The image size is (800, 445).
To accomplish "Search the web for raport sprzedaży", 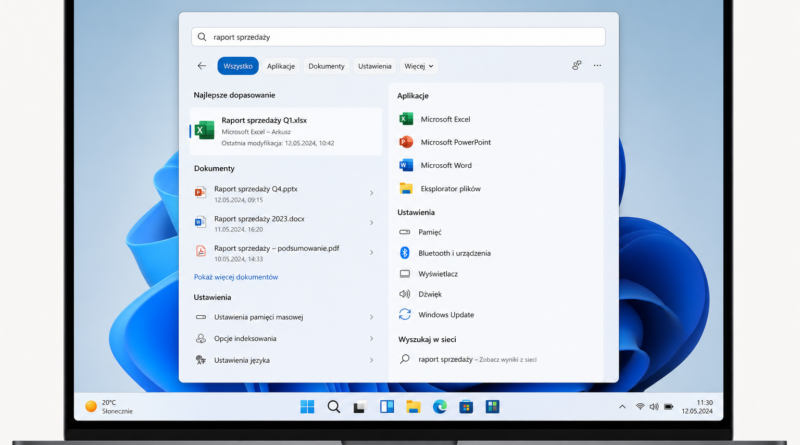I will pos(468,359).
